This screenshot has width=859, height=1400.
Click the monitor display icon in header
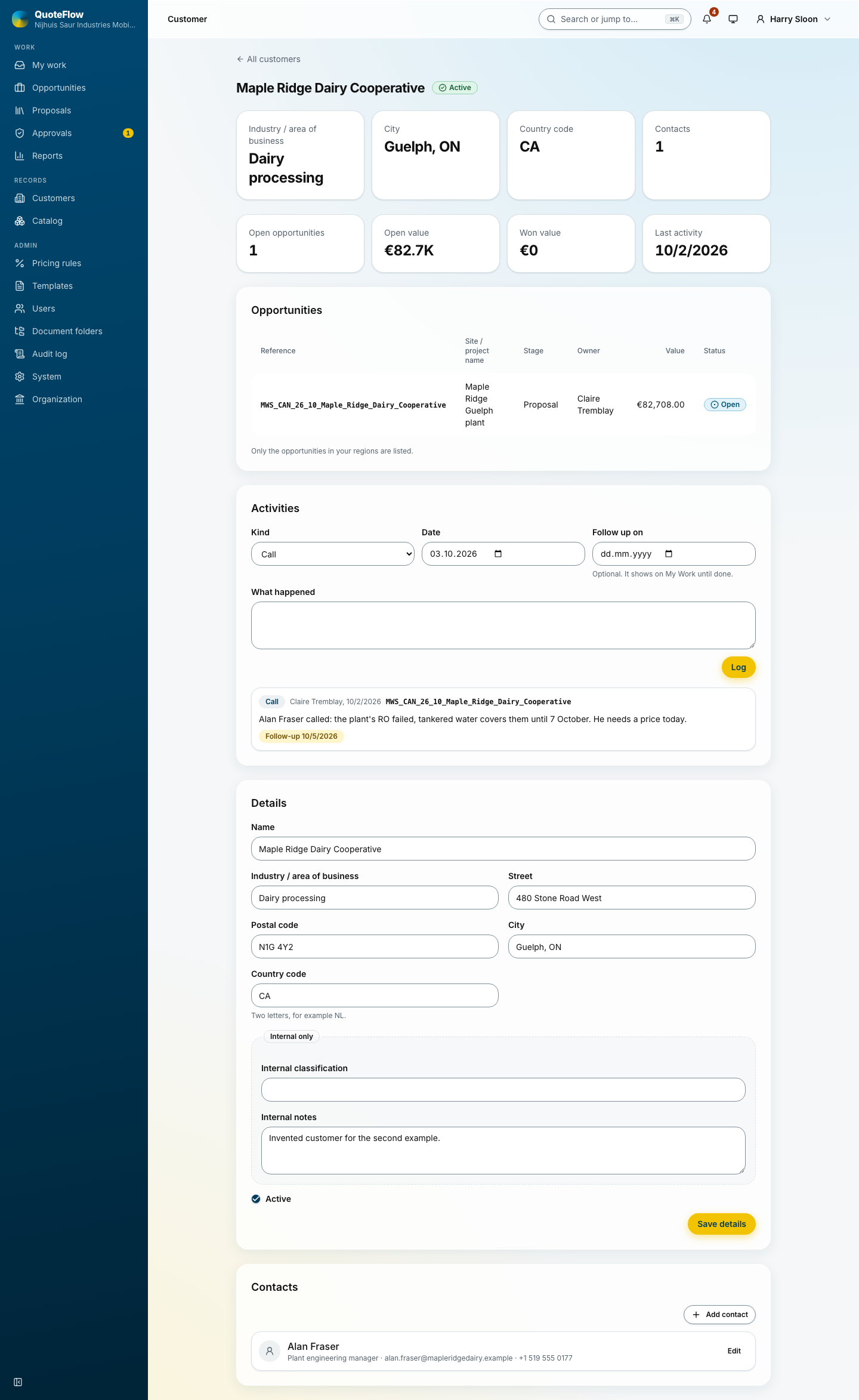coord(733,19)
